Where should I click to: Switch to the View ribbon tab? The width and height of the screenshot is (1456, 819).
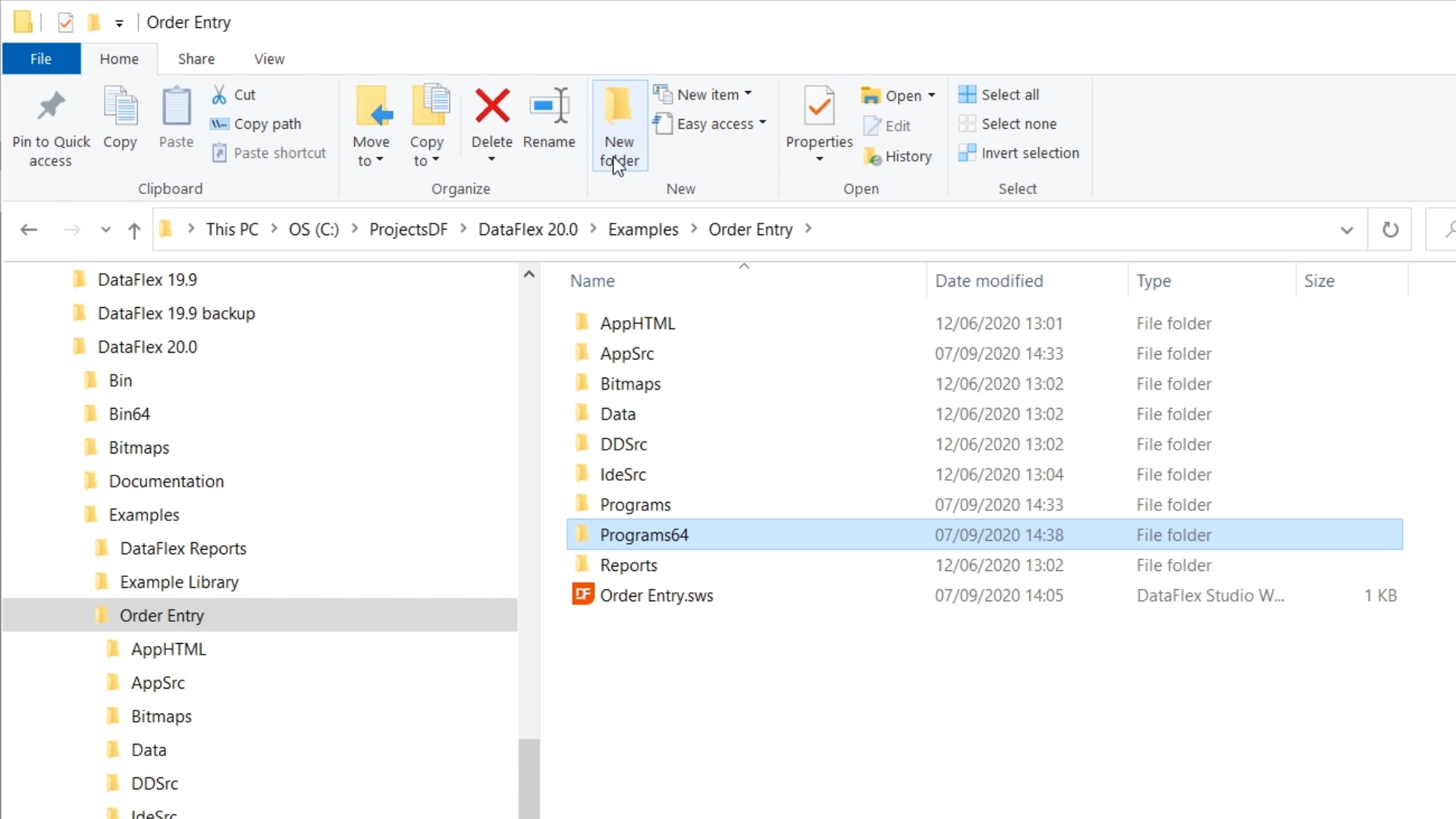(268, 59)
